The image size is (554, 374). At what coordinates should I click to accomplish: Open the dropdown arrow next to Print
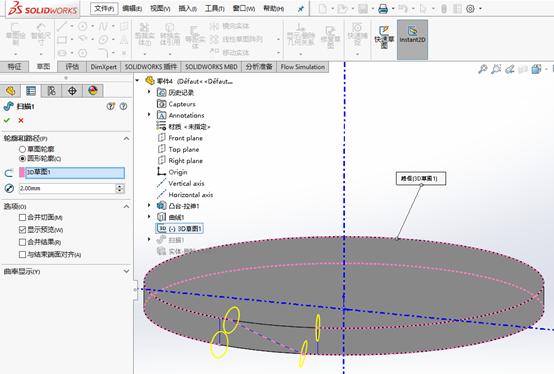393,9
